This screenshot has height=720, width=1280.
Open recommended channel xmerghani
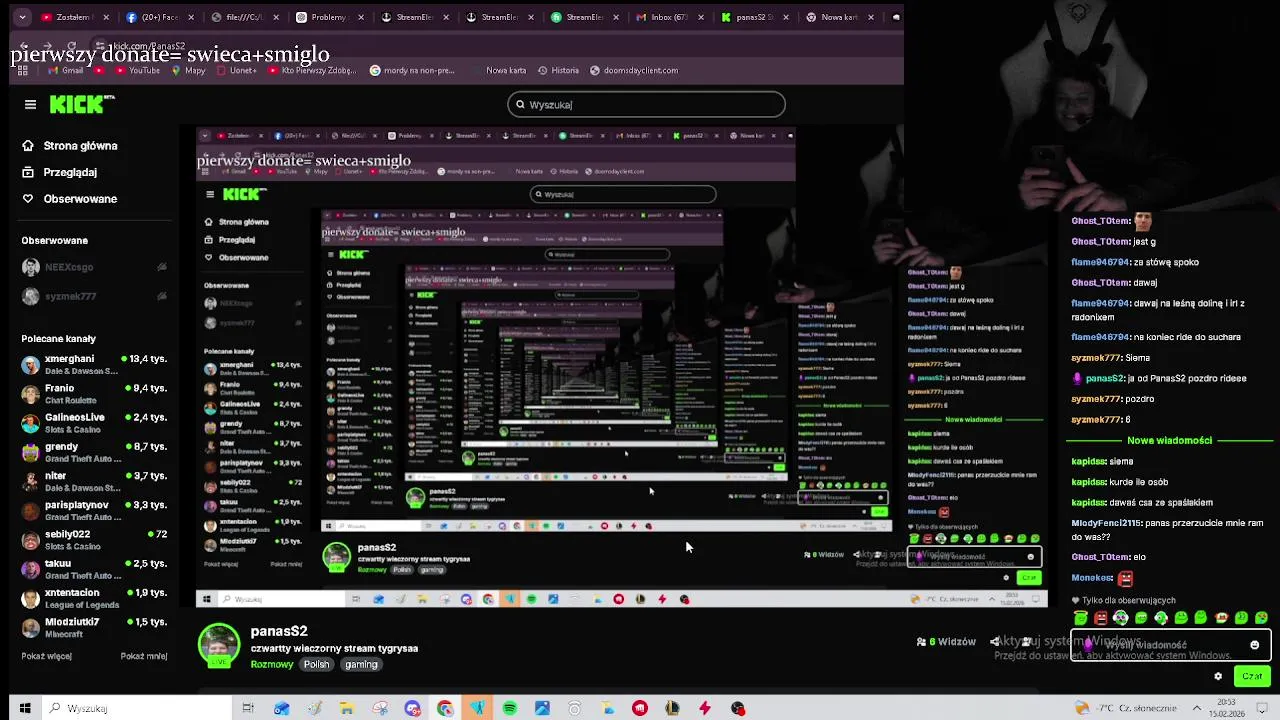[x=94, y=364]
